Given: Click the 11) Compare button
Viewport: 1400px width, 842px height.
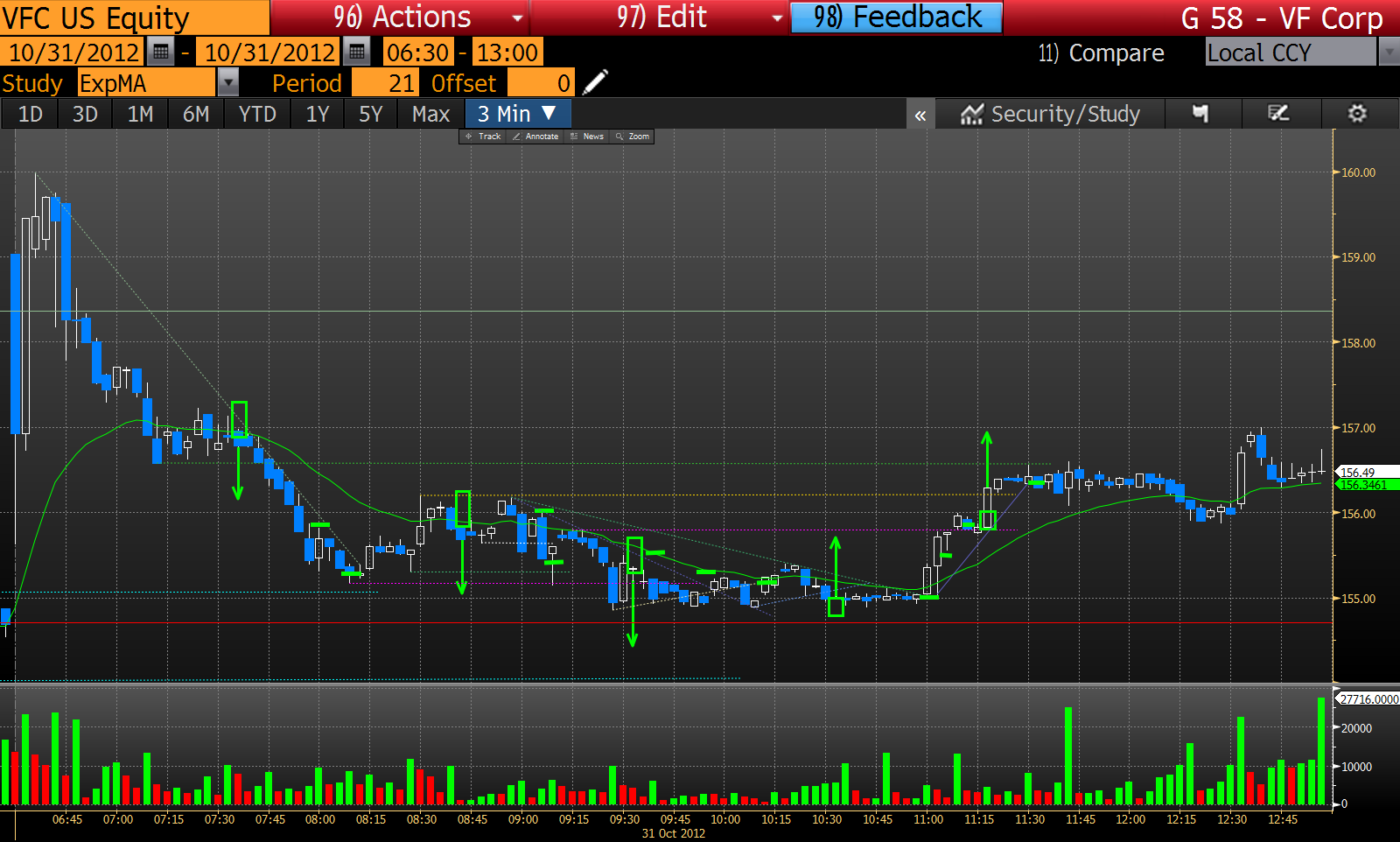Looking at the screenshot, I should click(x=1101, y=53).
